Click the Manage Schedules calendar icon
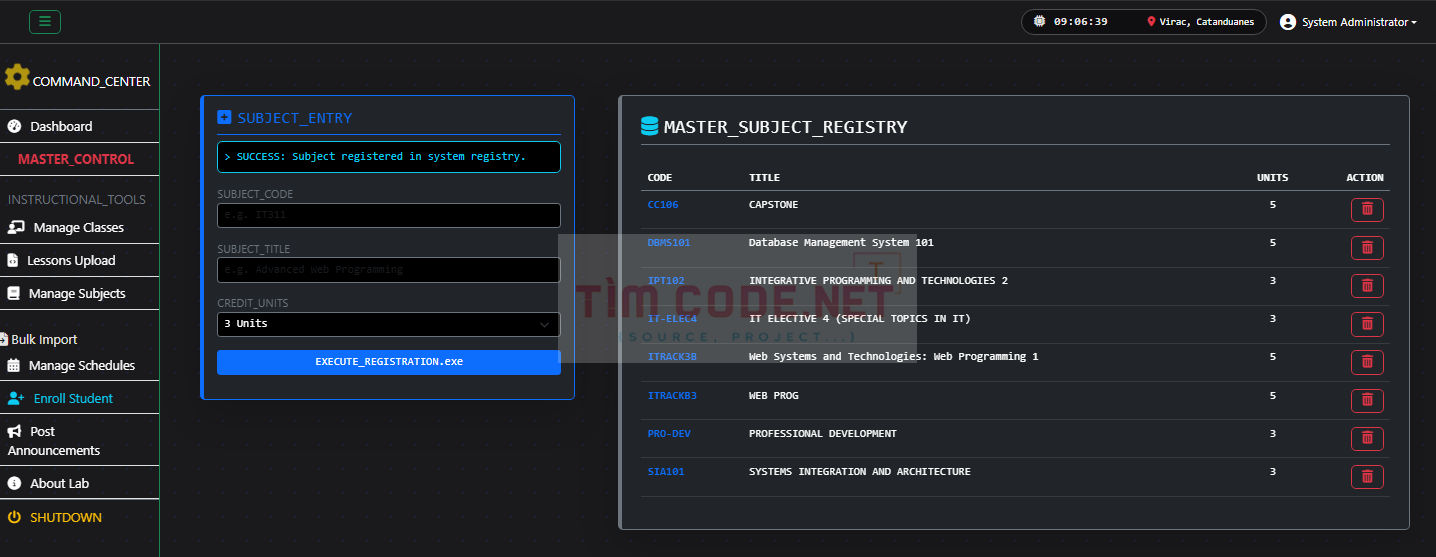Viewport: 1436px width, 557px height. point(14,365)
